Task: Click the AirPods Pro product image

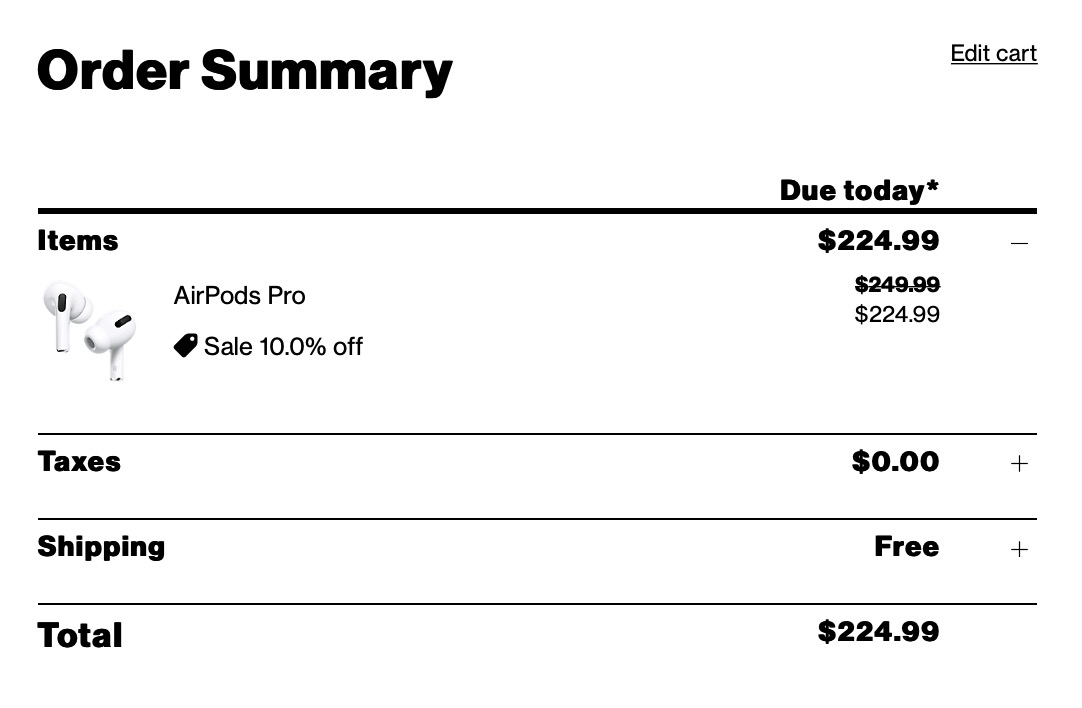Action: click(88, 329)
